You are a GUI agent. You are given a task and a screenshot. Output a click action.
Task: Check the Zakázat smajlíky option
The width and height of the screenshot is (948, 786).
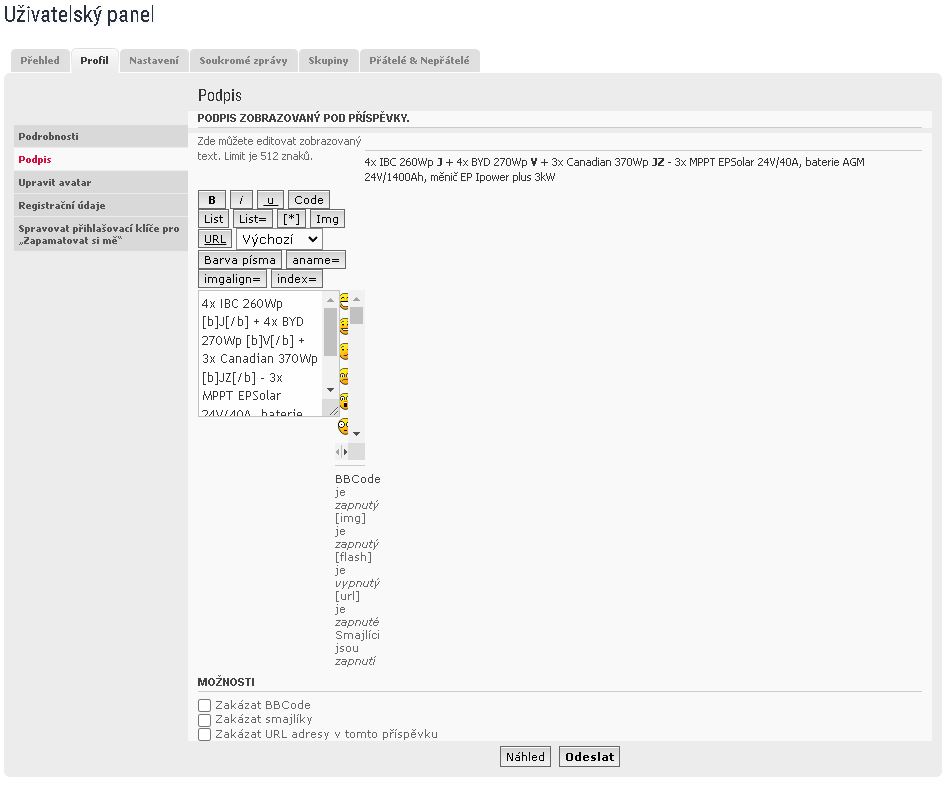pos(204,719)
